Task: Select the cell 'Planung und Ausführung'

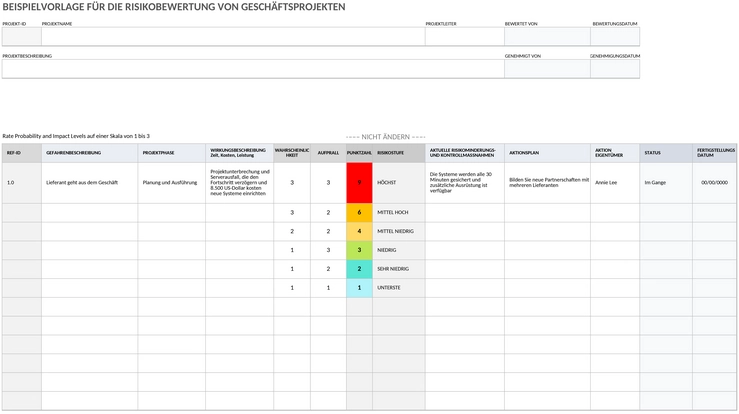Action: [x=172, y=183]
